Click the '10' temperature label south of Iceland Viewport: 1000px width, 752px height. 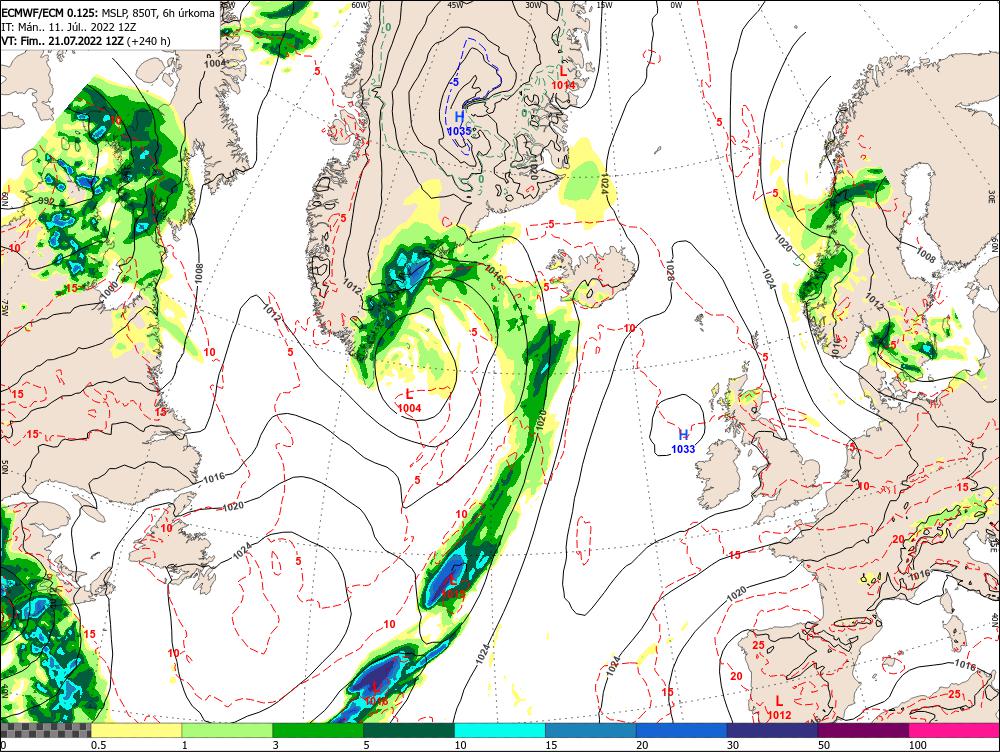pos(629,328)
